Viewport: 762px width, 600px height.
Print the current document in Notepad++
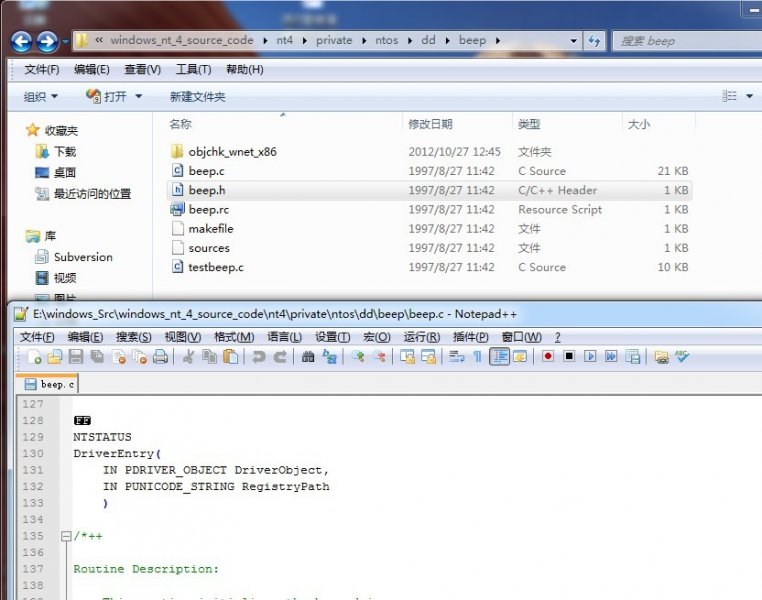(x=160, y=357)
